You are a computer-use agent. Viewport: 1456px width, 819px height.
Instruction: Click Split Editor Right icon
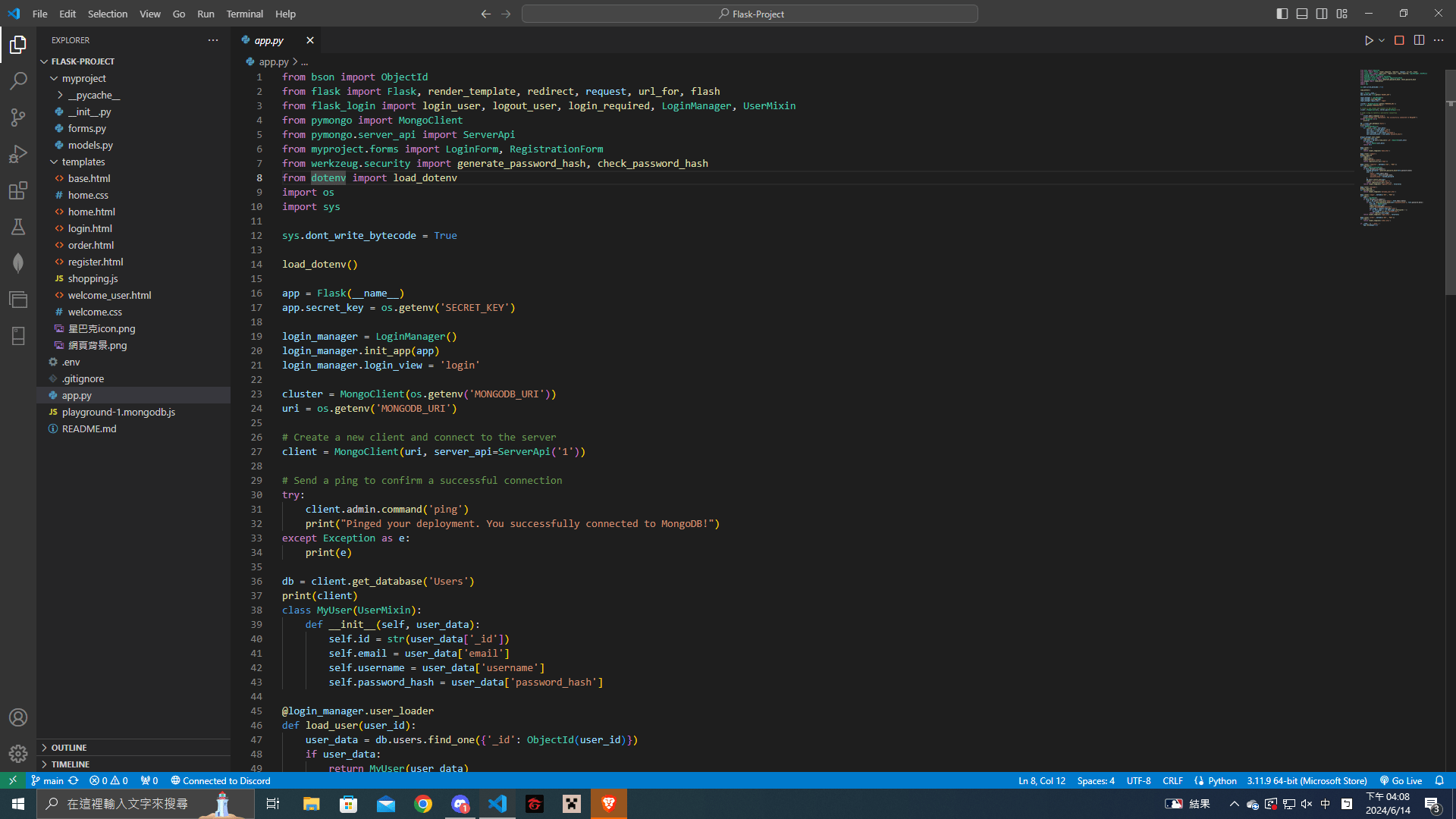[x=1419, y=40]
